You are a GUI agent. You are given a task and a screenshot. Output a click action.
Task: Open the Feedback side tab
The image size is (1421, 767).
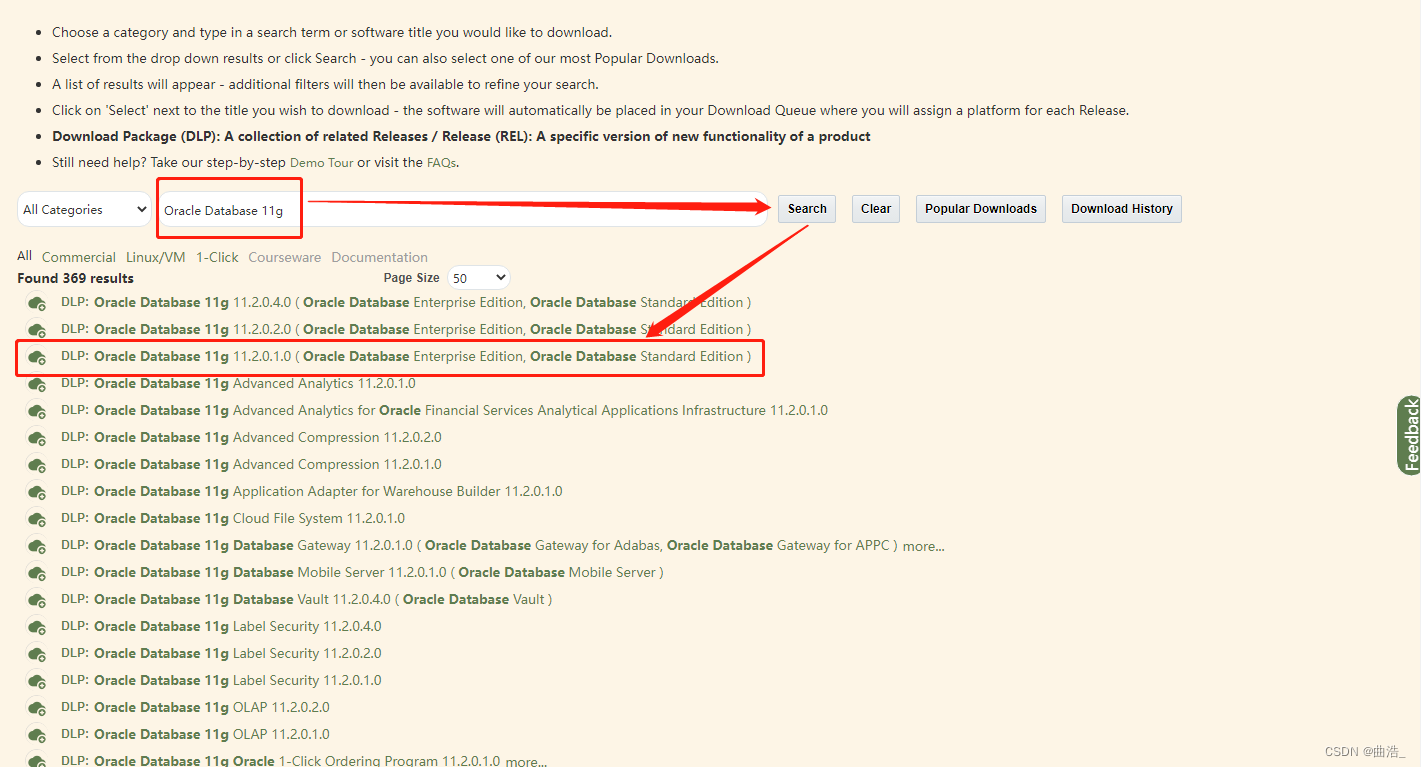point(1410,435)
